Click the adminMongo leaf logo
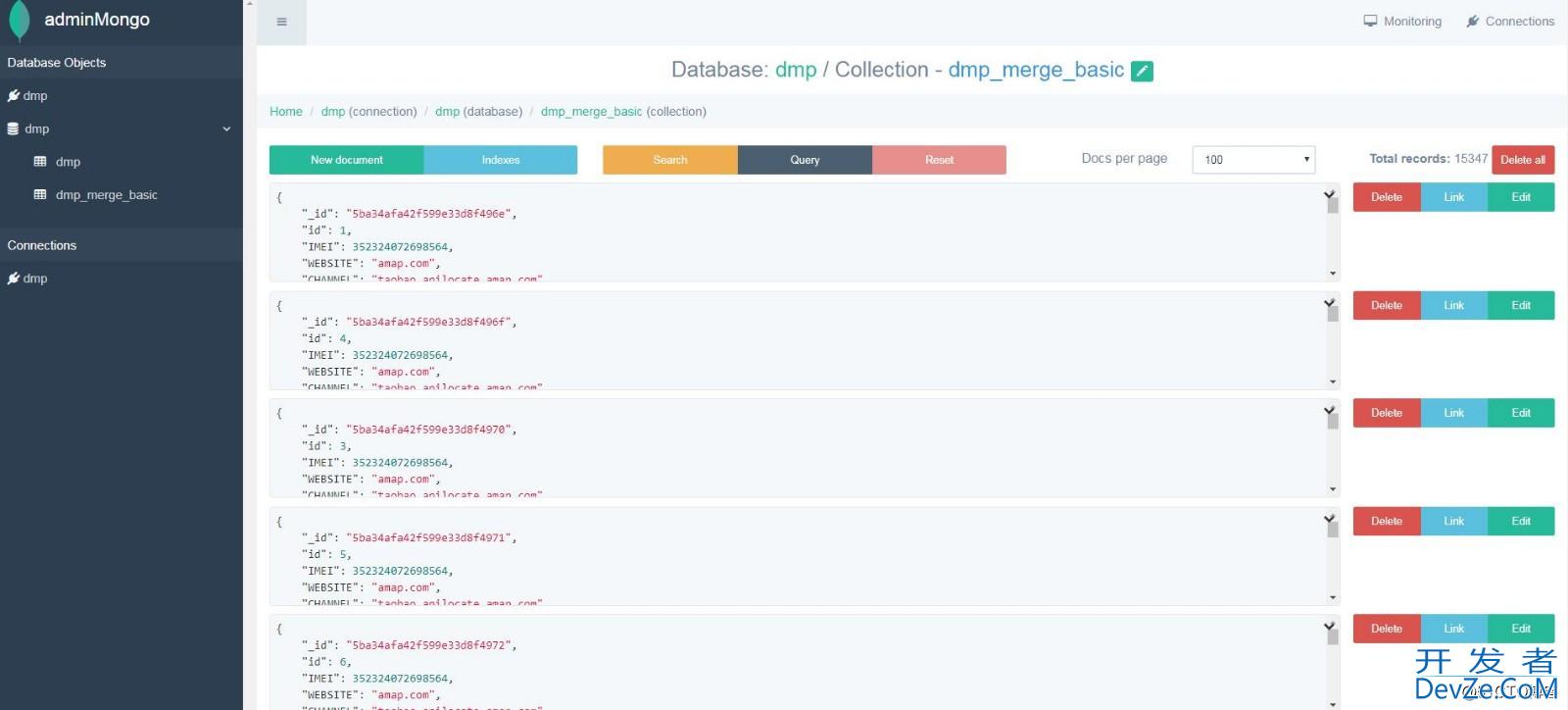The height and width of the screenshot is (710, 1568). [19, 21]
